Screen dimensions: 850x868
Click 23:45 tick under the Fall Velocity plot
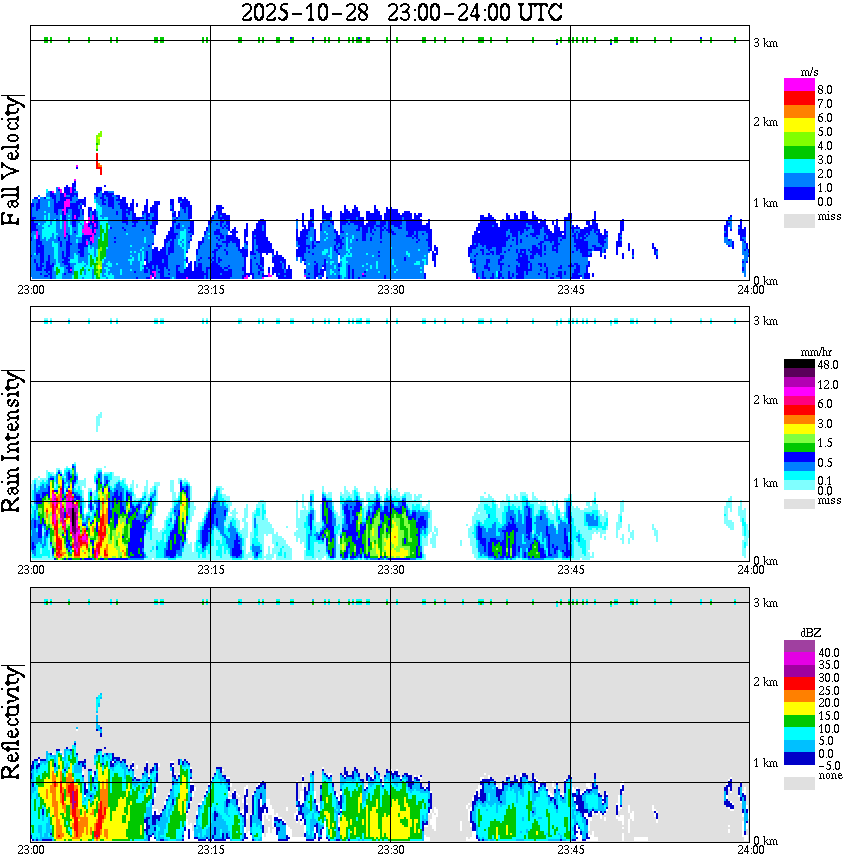[x=571, y=290]
